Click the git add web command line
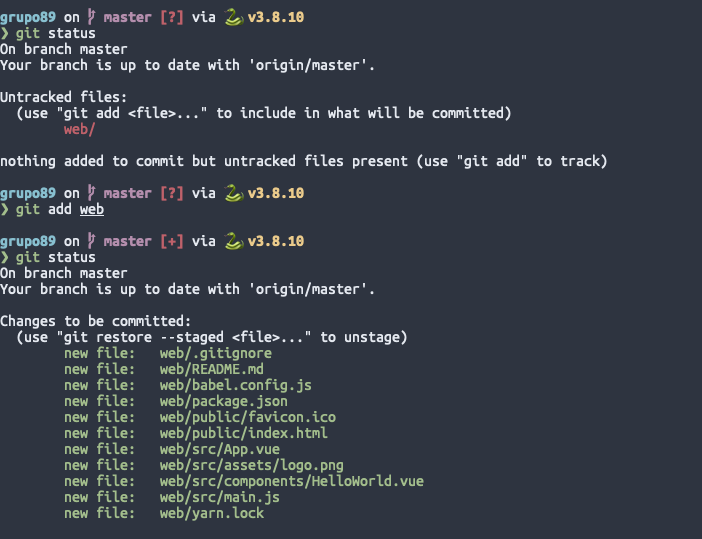This screenshot has height=539, width=702. pos(52,210)
